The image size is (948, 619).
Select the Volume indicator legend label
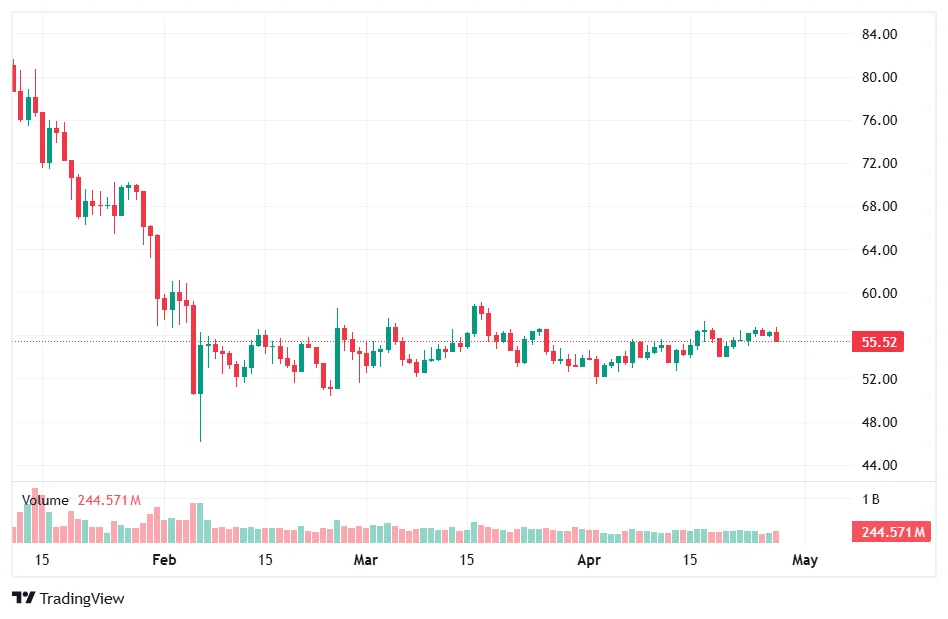pos(45,500)
